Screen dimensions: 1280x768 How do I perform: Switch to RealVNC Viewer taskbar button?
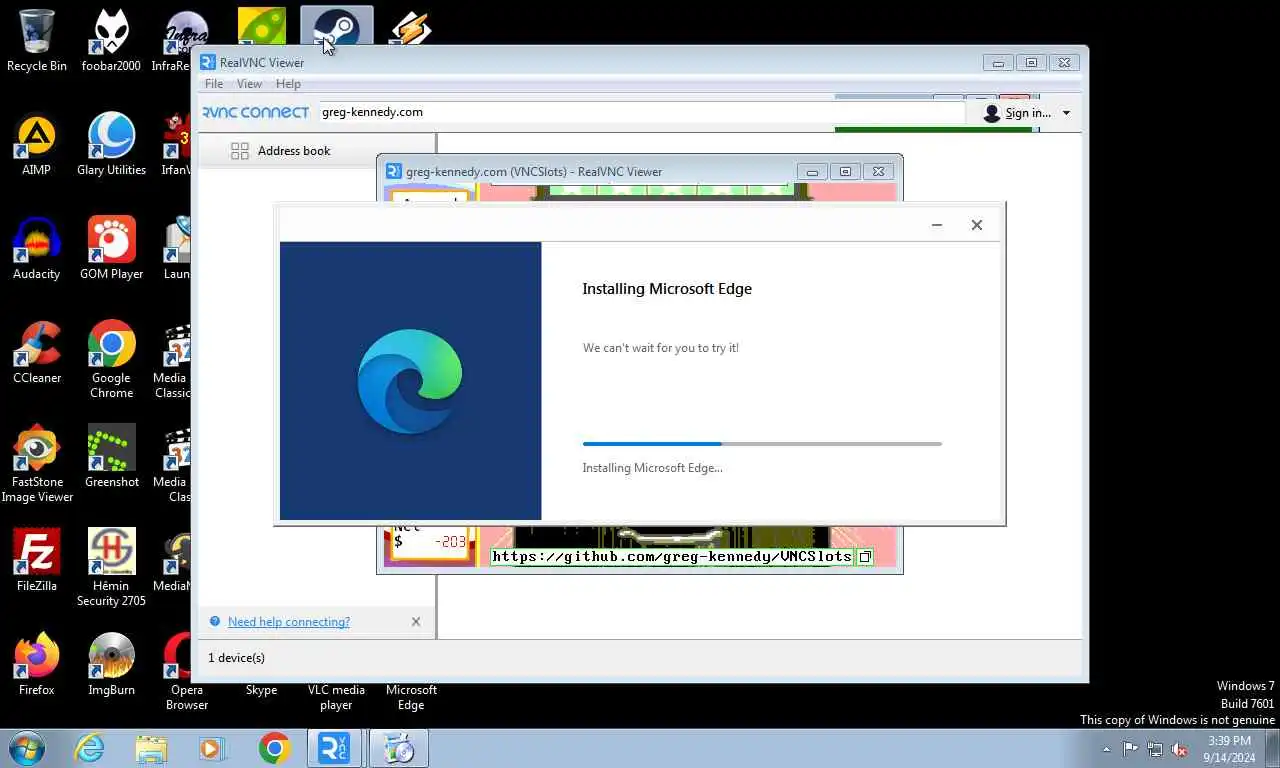coord(335,748)
